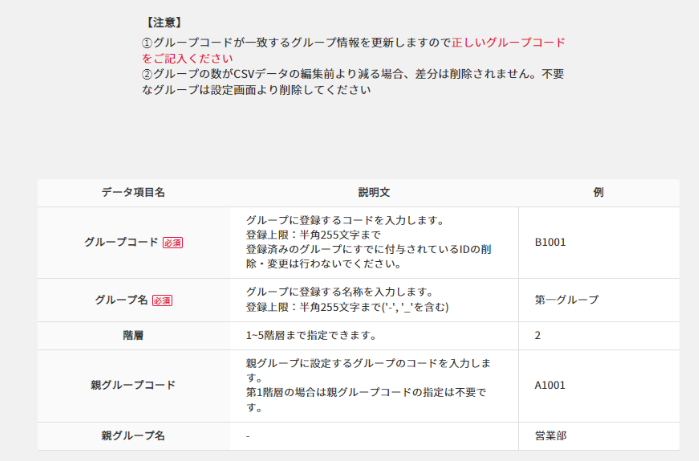Click the example value 第一グループ
699x461 pixels.
pyautogui.click(x=566, y=300)
